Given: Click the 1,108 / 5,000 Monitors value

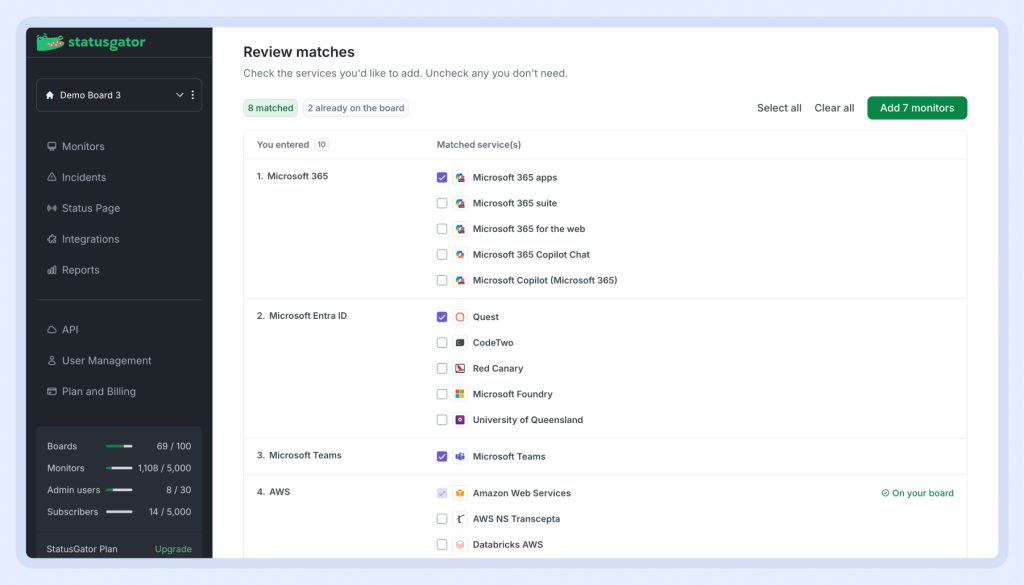Looking at the screenshot, I should (165, 468).
